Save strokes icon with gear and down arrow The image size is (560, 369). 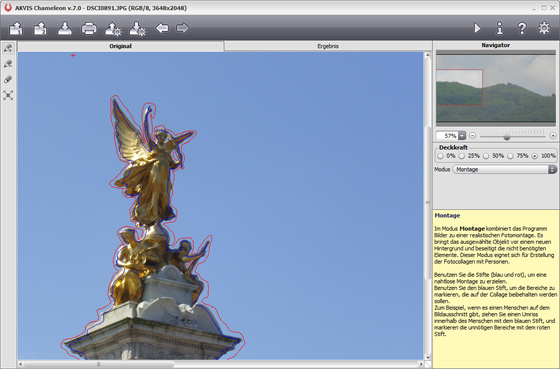point(138,29)
